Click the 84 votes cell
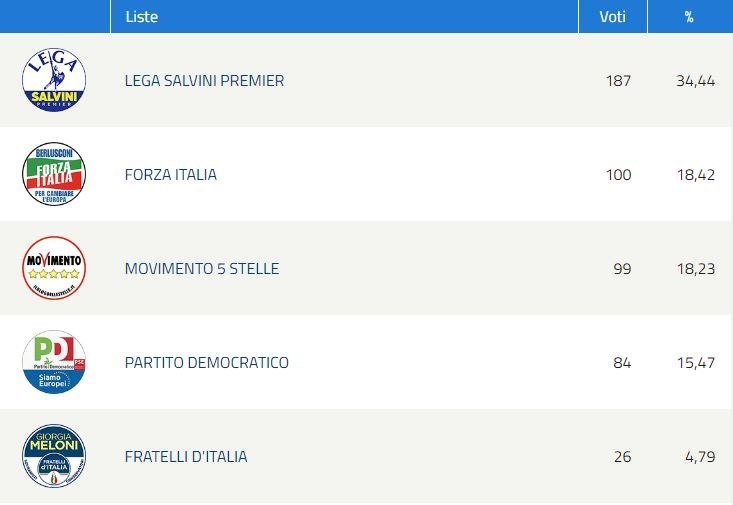Viewport: 733px width, 505px height. 622,362
